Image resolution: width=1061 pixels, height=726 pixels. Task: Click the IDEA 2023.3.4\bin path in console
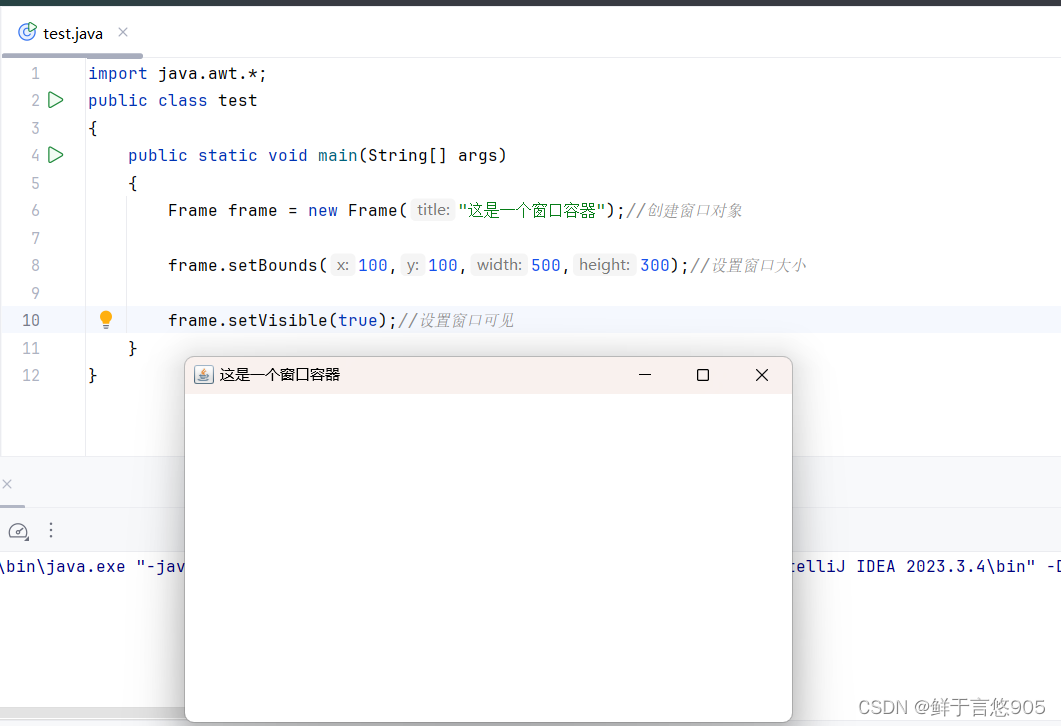pyautogui.click(x=945, y=566)
